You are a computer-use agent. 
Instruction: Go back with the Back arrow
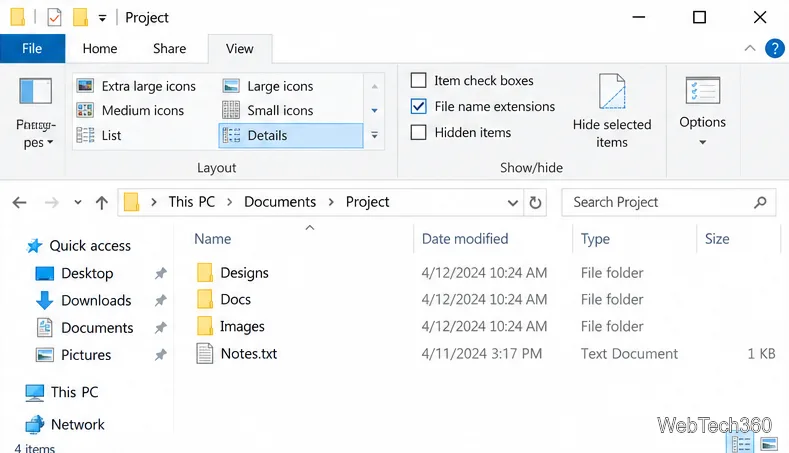(19, 202)
